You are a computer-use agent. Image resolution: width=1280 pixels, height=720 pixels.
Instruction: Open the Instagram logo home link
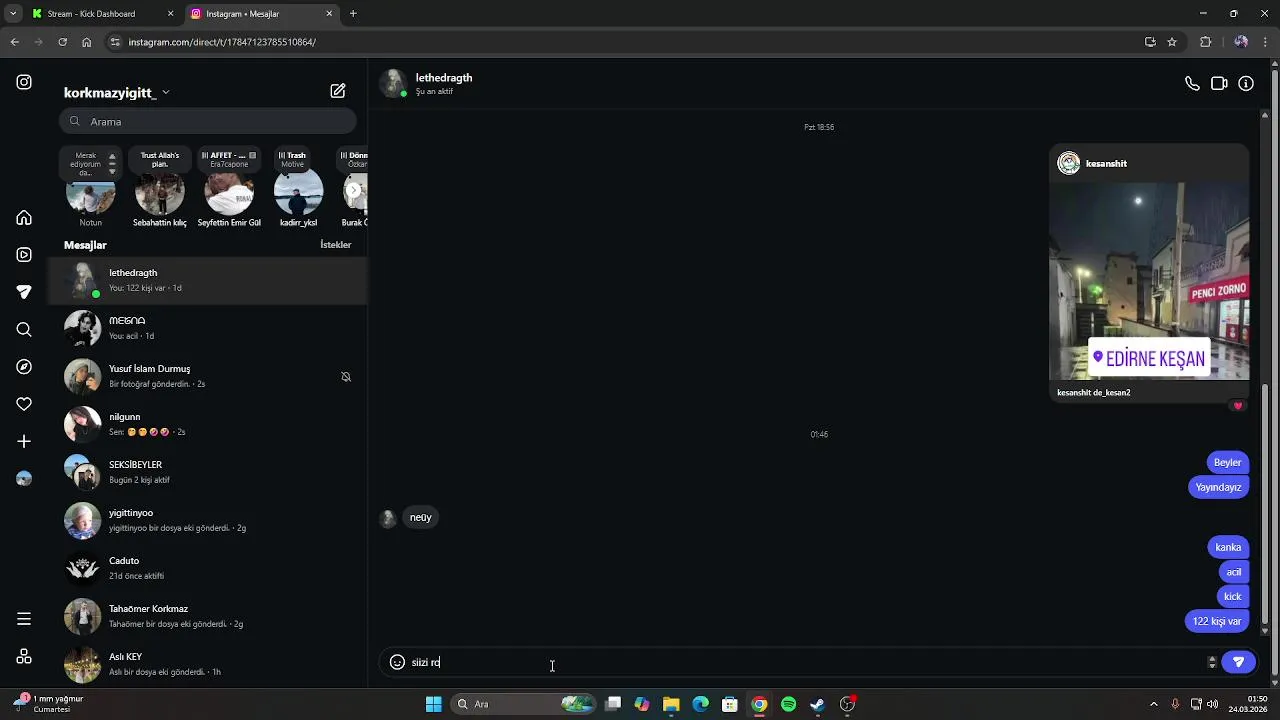pyautogui.click(x=24, y=82)
